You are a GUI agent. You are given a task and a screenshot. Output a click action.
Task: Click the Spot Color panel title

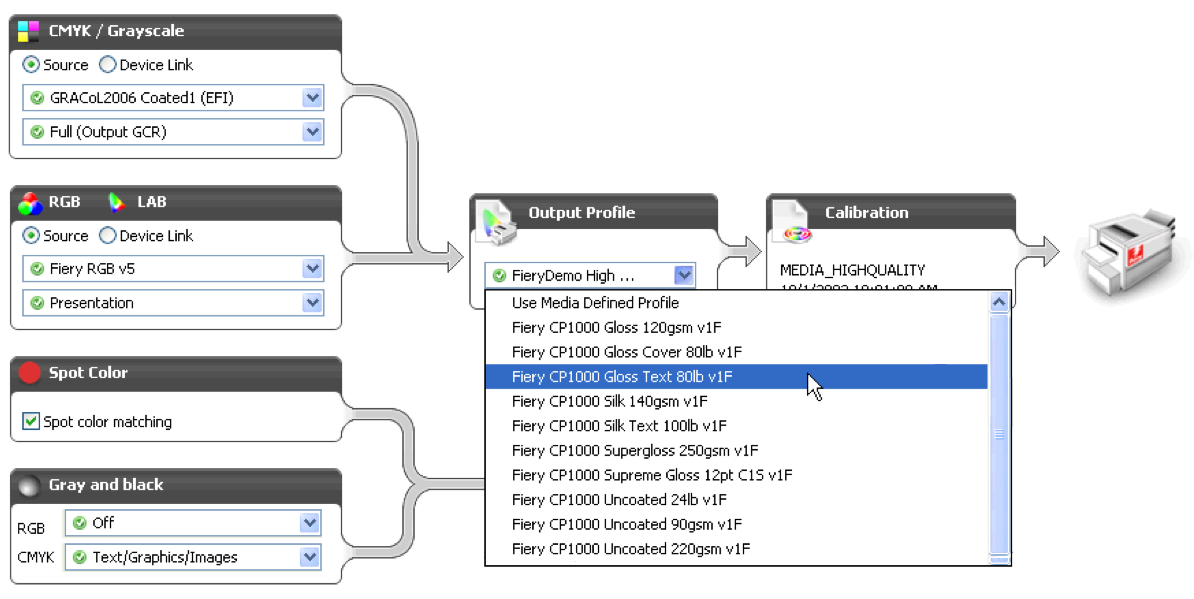click(x=88, y=373)
